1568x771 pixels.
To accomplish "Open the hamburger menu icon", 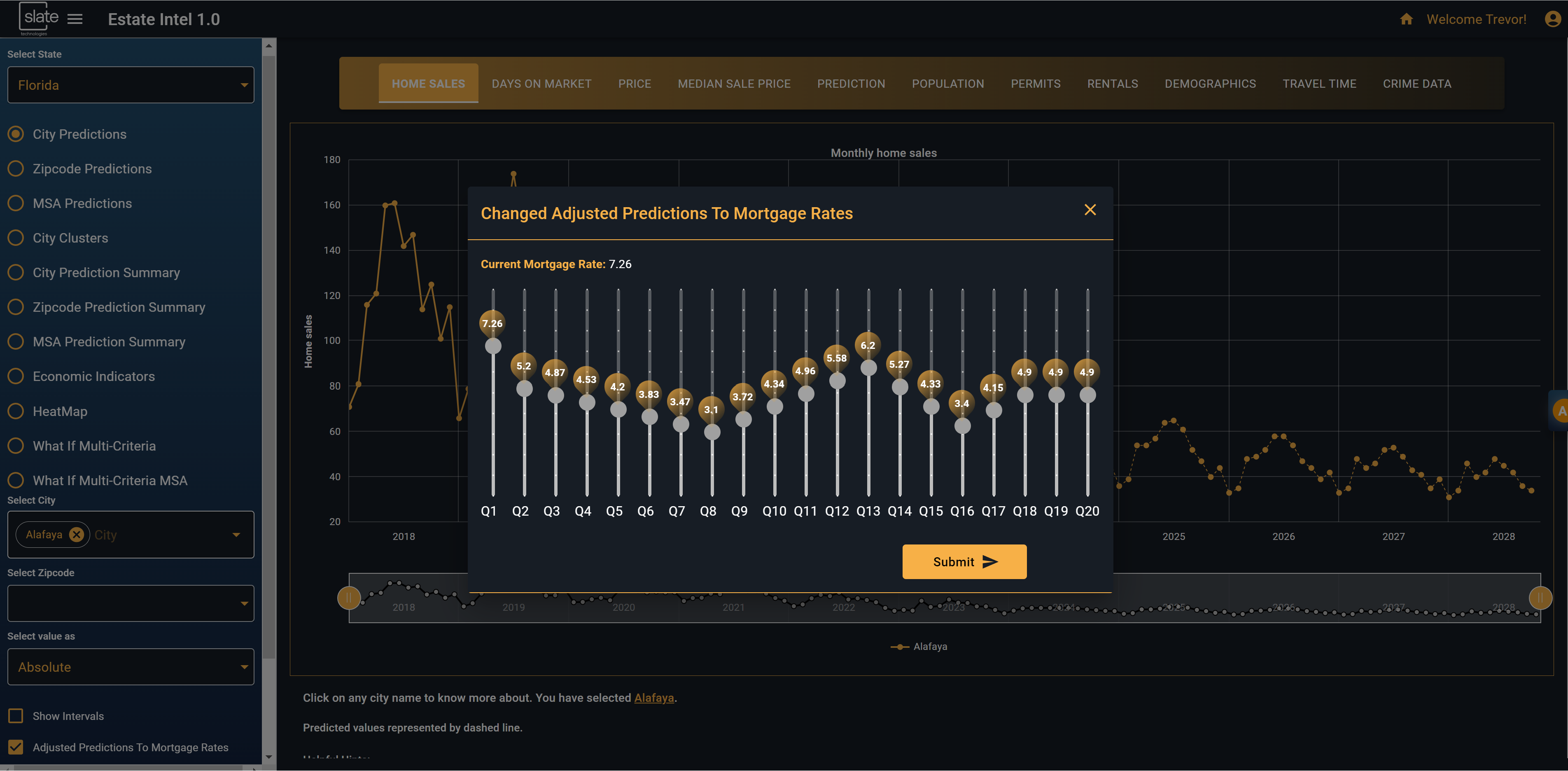I will coord(75,19).
